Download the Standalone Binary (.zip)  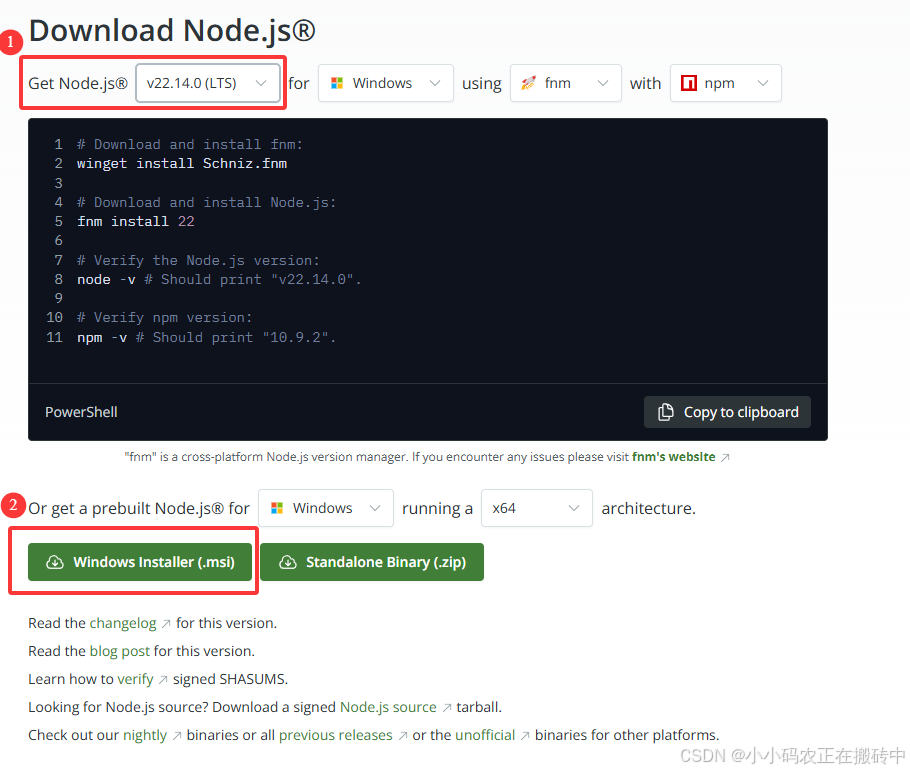(372, 562)
